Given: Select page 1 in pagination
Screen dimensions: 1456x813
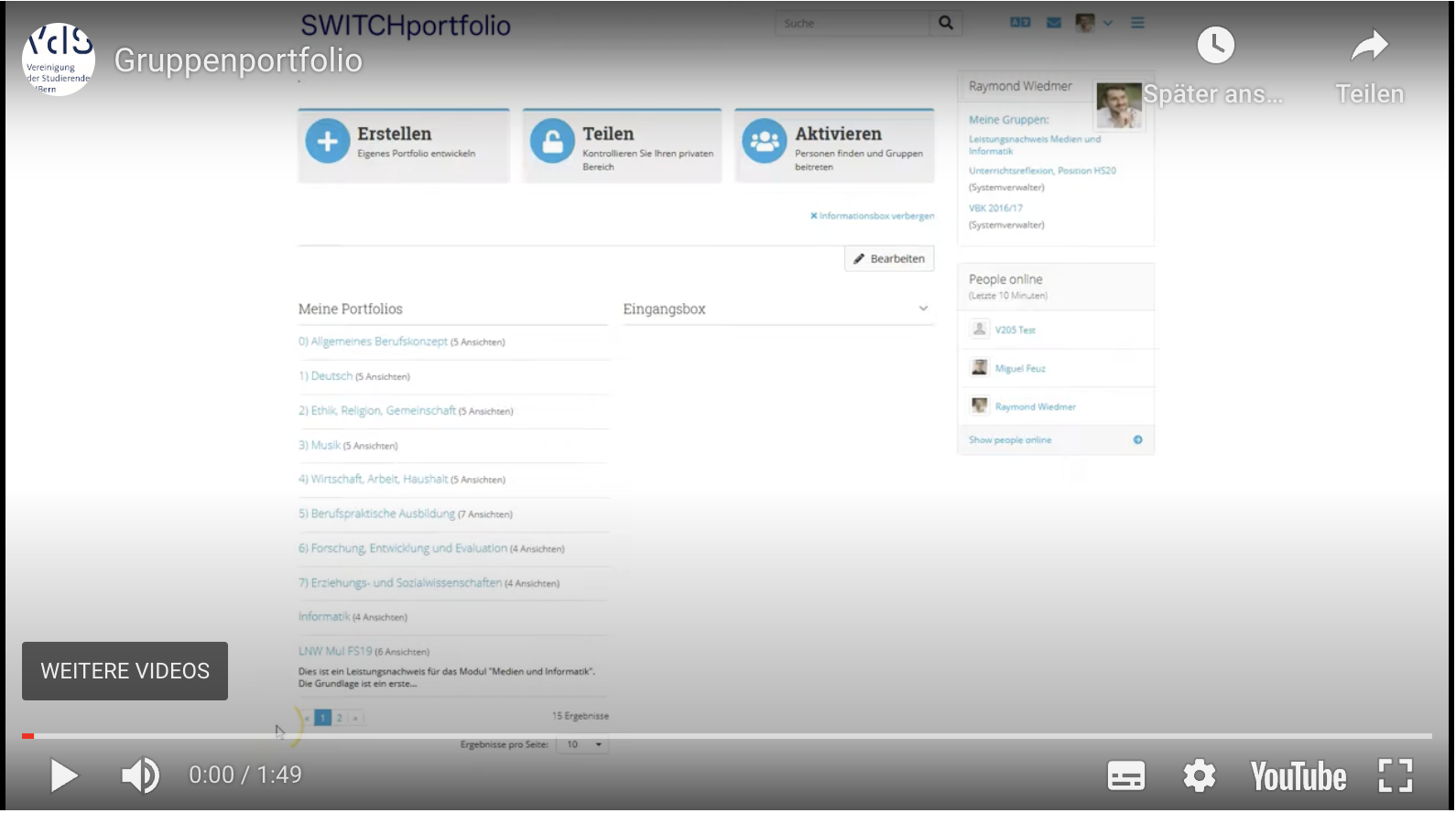Looking at the screenshot, I should (x=322, y=718).
